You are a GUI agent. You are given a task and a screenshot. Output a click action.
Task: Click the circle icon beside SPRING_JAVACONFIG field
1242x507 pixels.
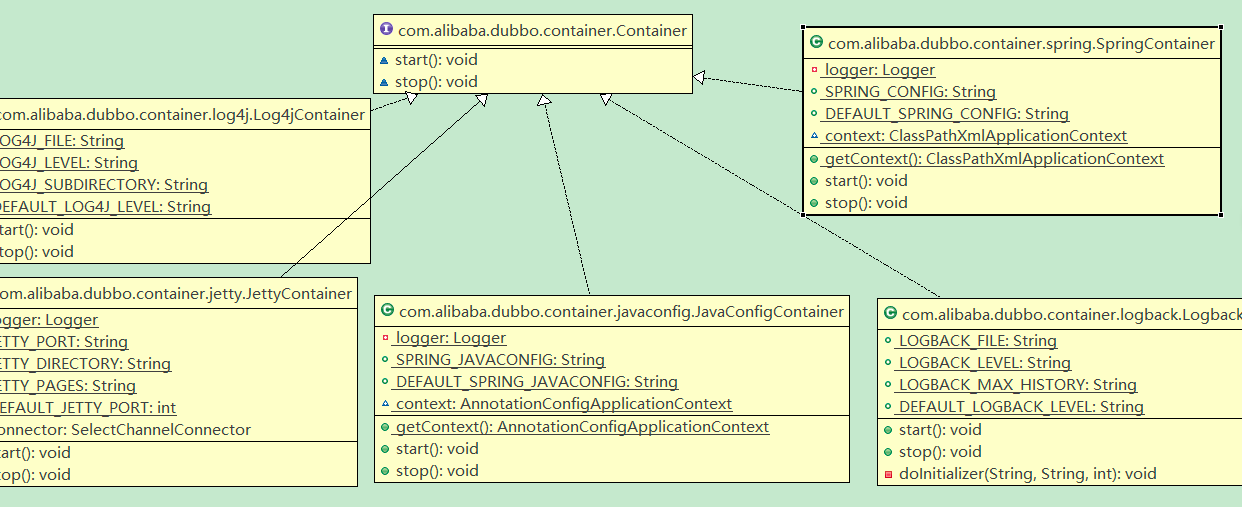pos(386,360)
